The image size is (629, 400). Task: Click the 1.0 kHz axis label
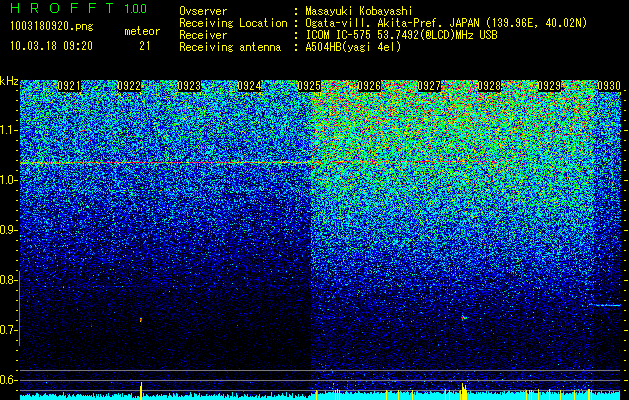8,180
